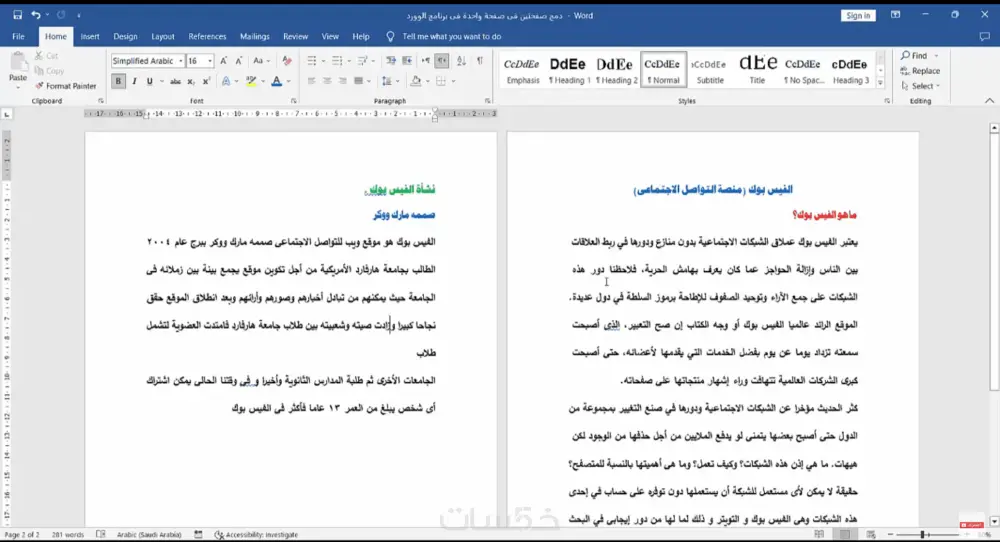1000x542 pixels.
Task: Open the font name dropdown Simplified Arabic
Action: [x=180, y=61]
